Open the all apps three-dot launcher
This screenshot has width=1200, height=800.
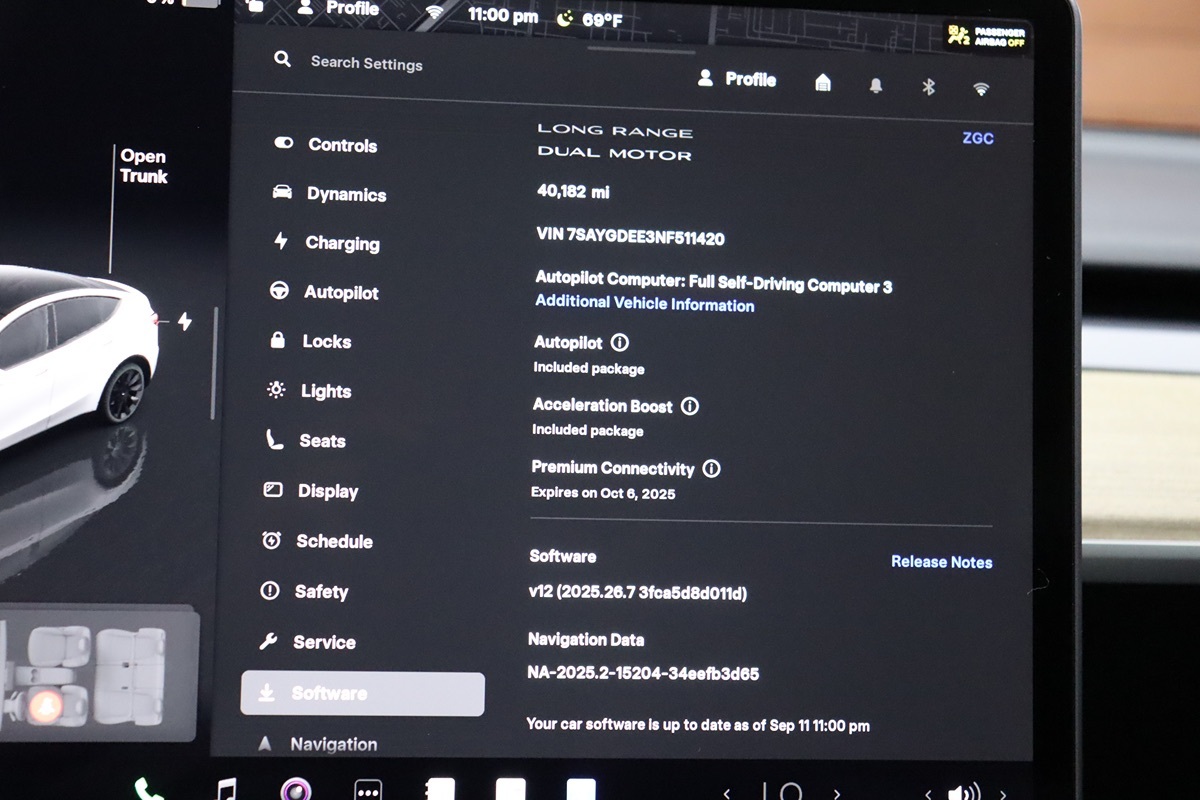[x=368, y=790]
